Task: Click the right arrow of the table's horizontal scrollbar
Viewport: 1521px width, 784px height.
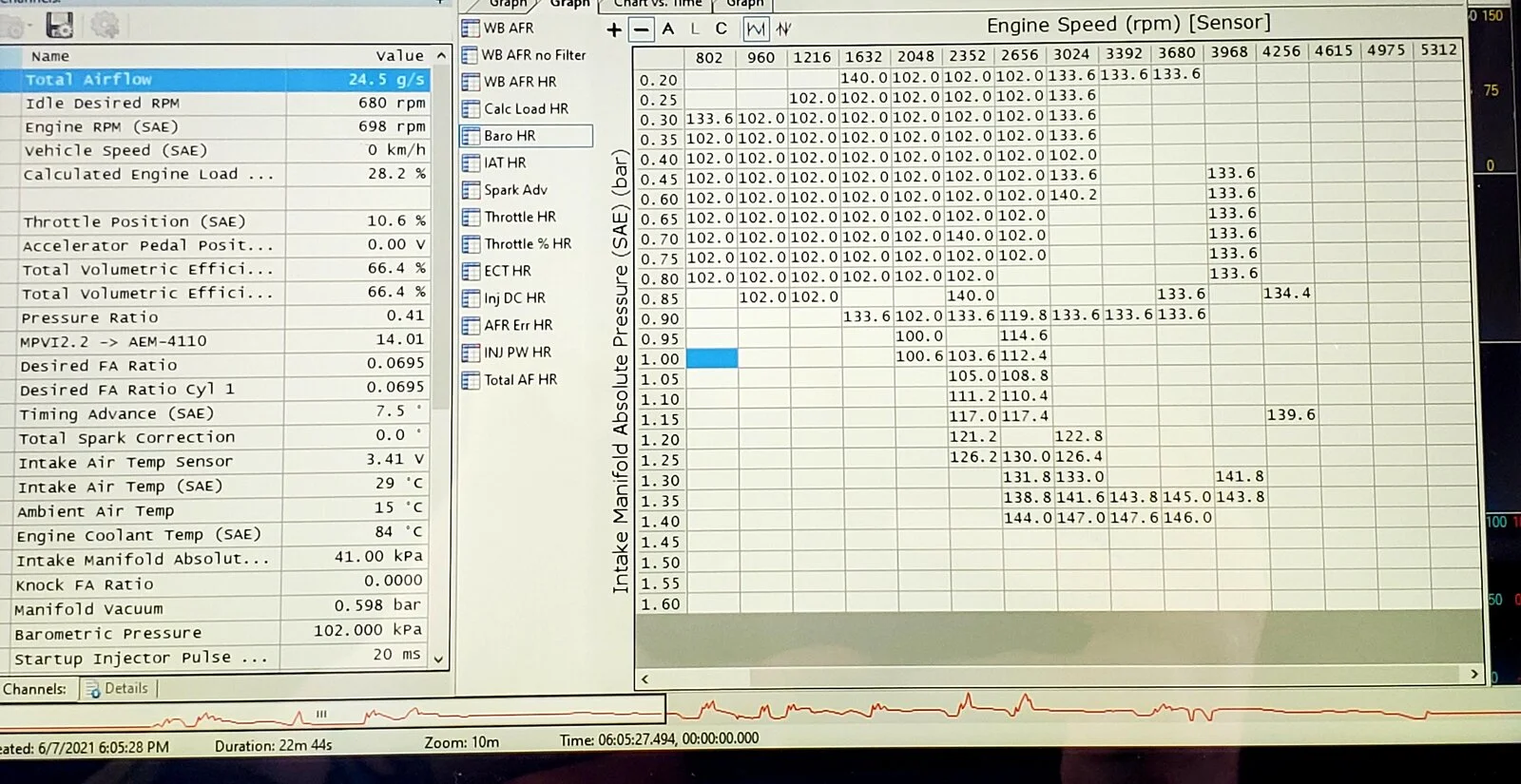Action: (x=1473, y=674)
